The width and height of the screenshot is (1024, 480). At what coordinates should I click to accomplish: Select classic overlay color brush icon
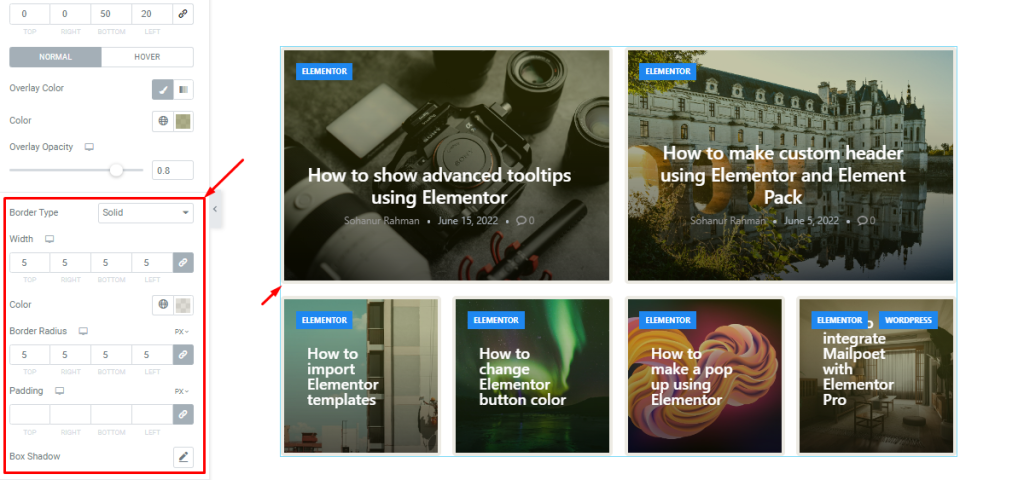point(163,89)
